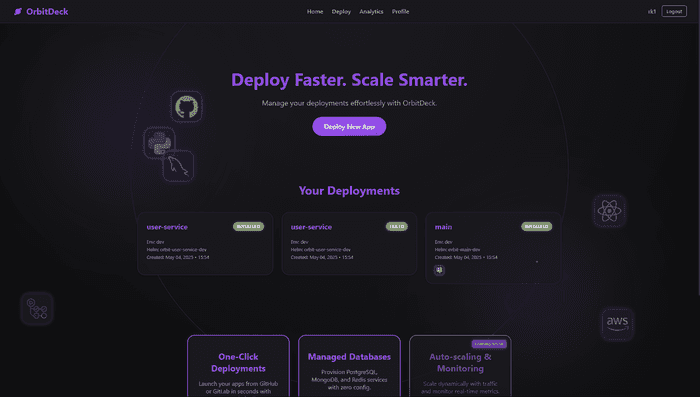The width and height of the screenshot is (700, 397).
Task: Click the small icon inside the main deployment card
Action: 439,270
